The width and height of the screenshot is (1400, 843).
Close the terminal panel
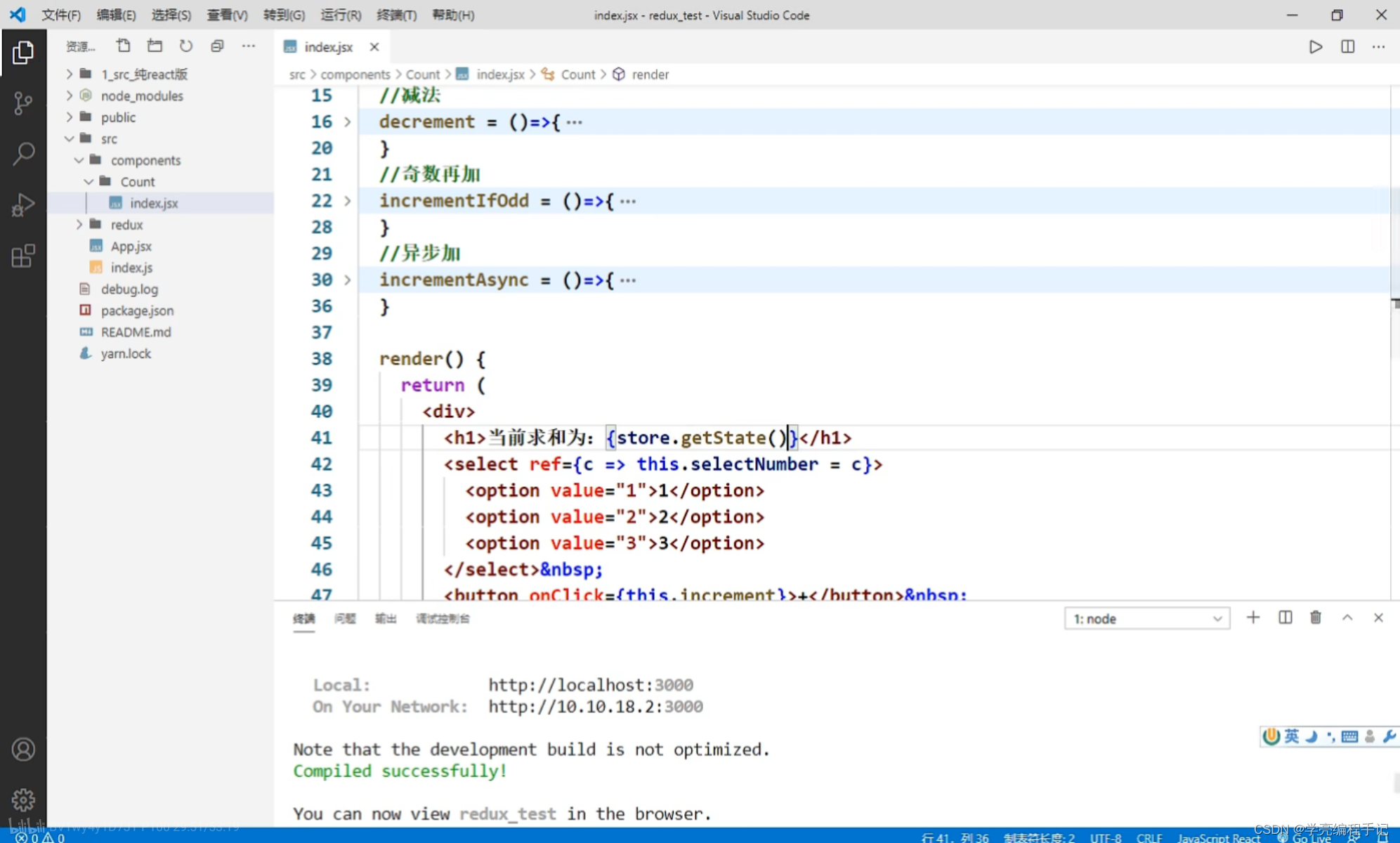click(x=1378, y=617)
